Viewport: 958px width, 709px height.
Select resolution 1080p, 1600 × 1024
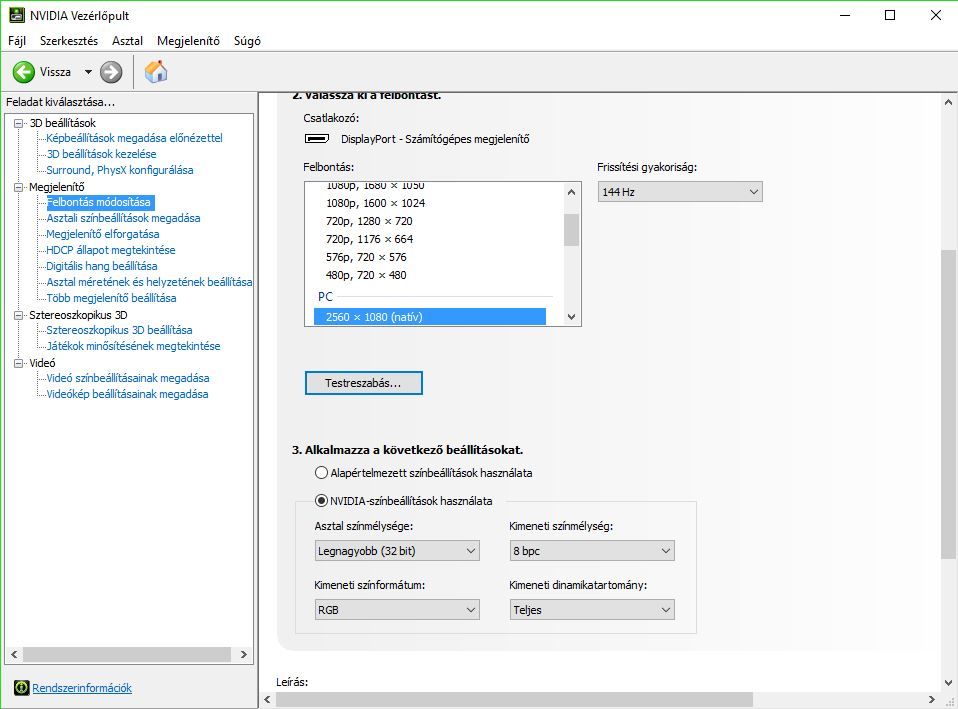(375, 203)
